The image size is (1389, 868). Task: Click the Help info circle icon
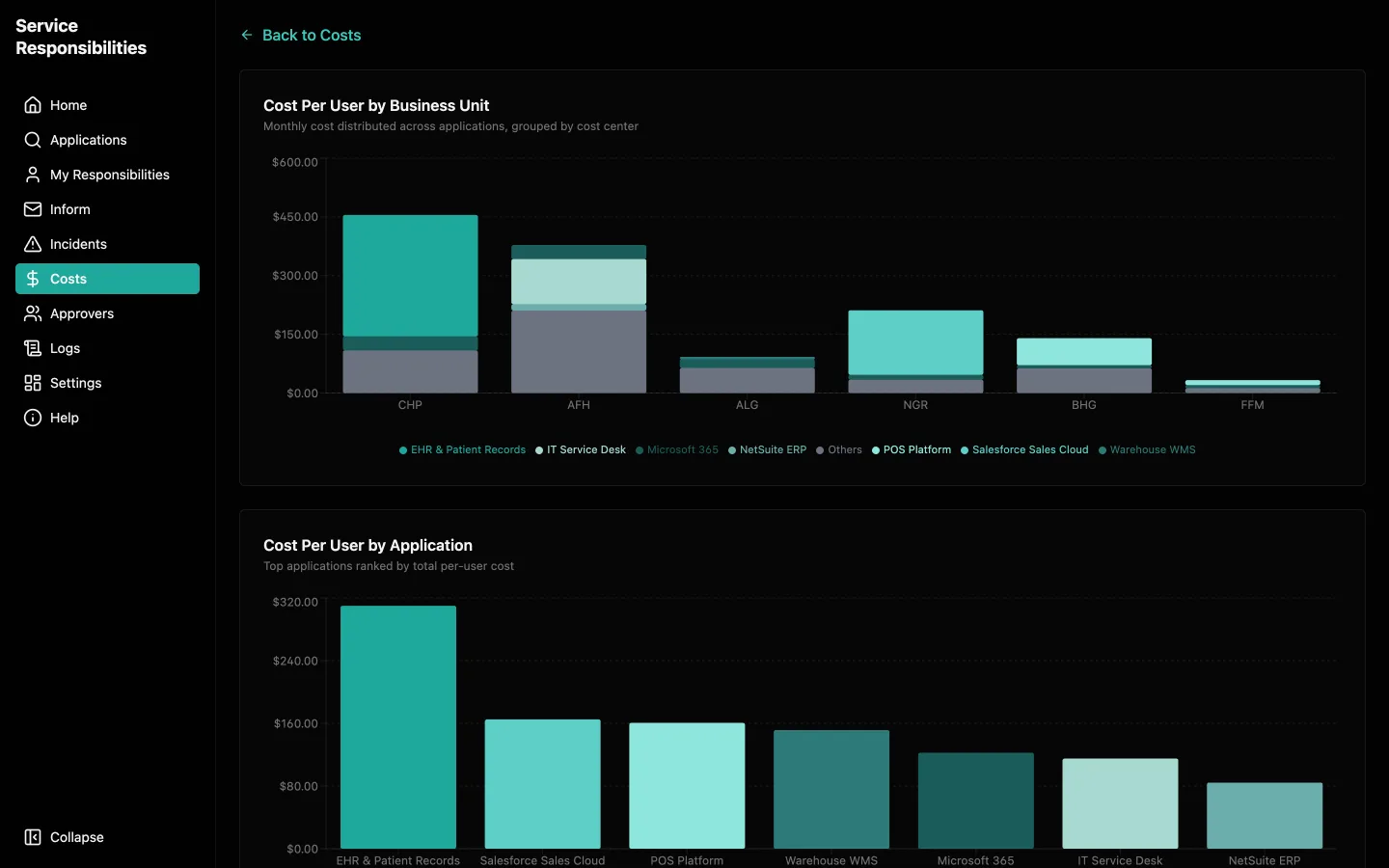(x=33, y=418)
